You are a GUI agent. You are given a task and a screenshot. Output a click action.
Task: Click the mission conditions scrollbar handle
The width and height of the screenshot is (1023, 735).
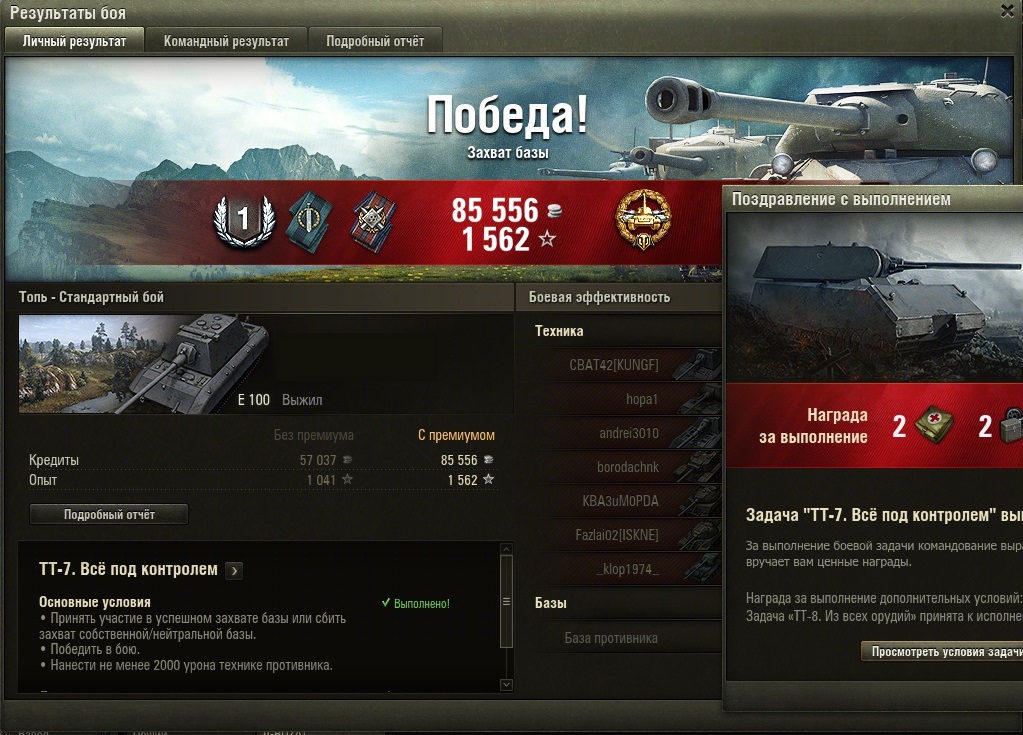point(506,601)
